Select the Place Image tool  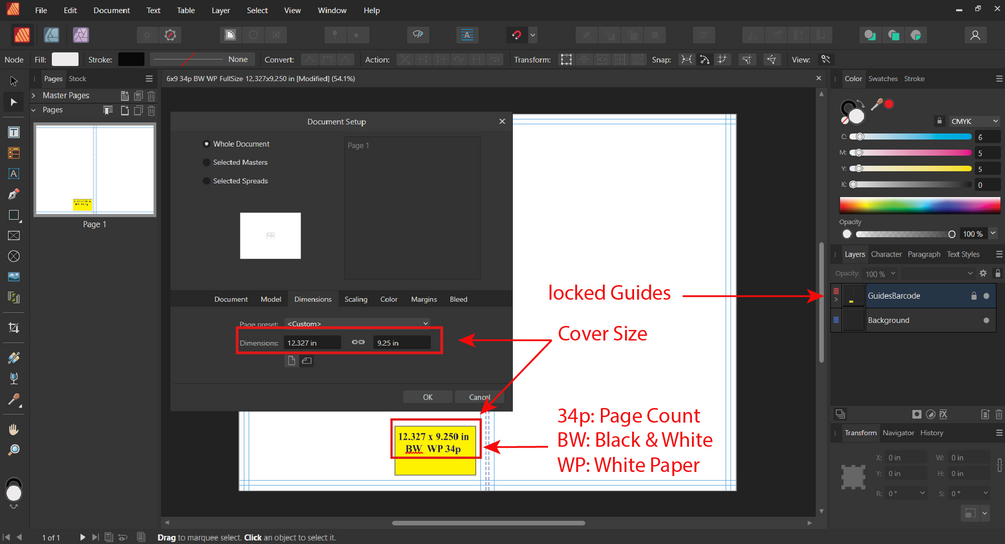(13, 277)
